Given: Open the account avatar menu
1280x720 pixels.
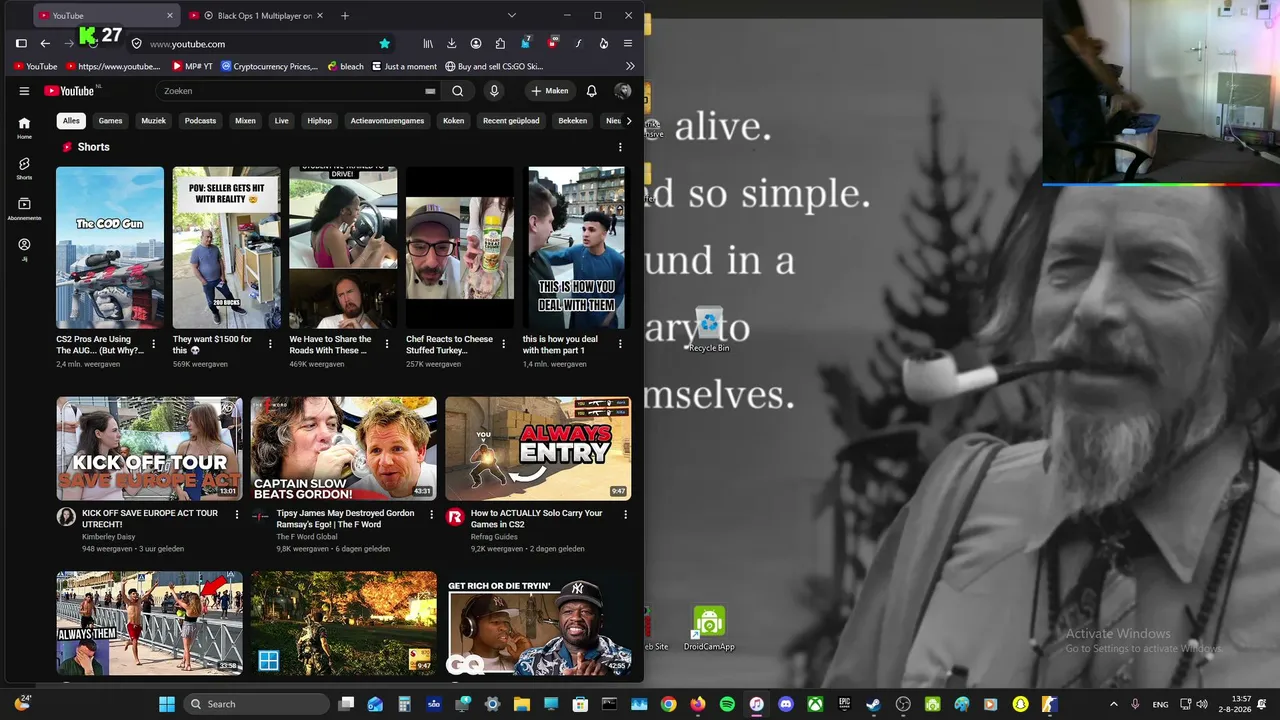Looking at the screenshot, I should coord(623,91).
